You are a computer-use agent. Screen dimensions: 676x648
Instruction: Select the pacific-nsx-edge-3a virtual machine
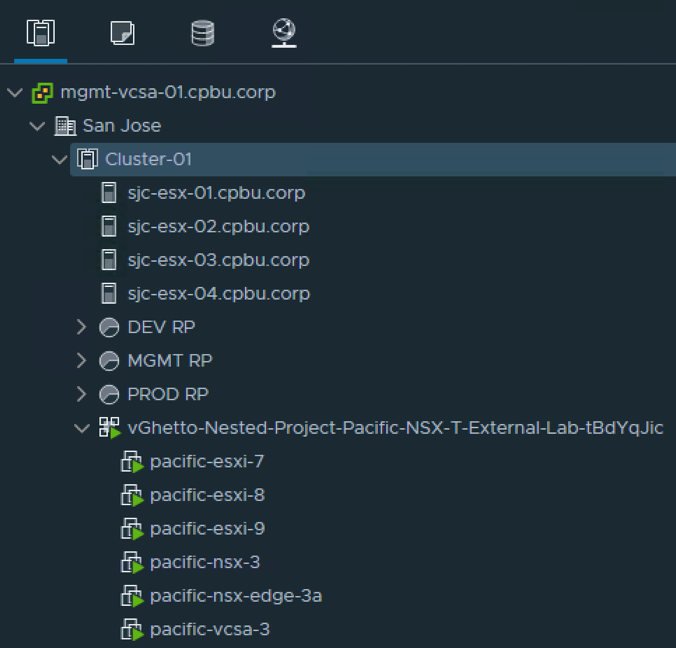pyautogui.click(x=236, y=597)
